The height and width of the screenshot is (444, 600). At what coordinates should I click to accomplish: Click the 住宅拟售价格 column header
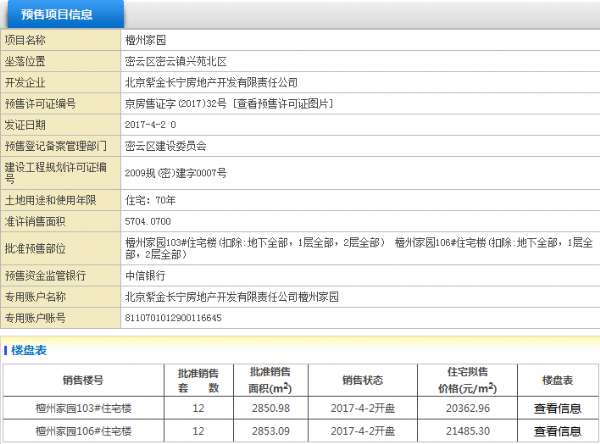click(468, 380)
